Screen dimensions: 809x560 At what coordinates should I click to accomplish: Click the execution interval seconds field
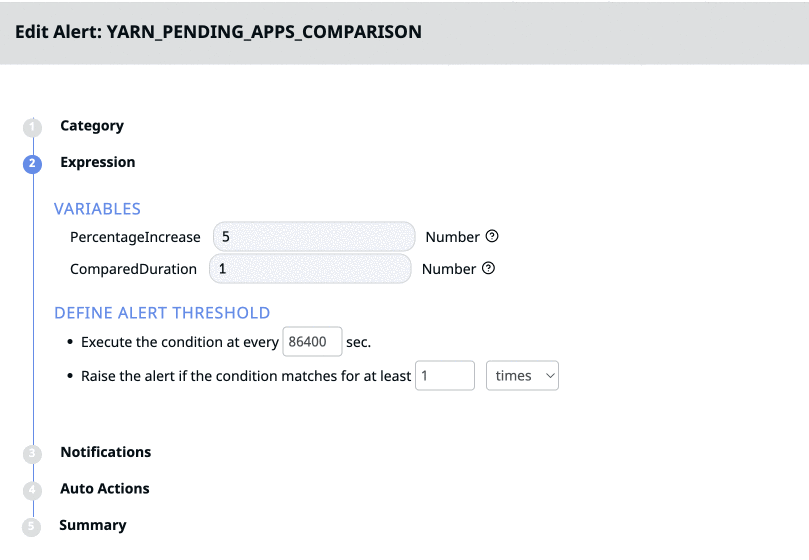pyautogui.click(x=312, y=342)
